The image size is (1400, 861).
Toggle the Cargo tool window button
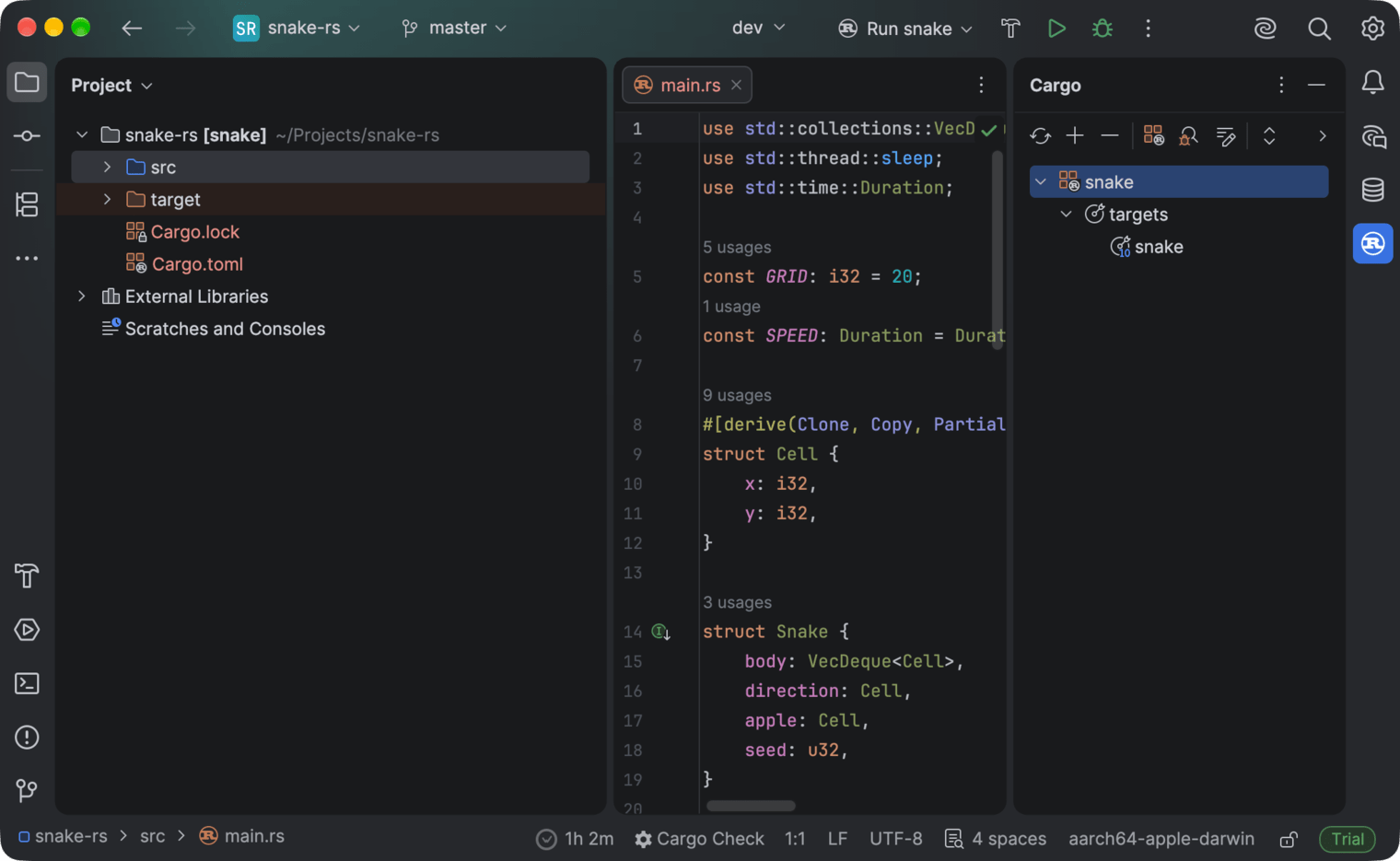pyautogui.click(x=1372, y=244)
